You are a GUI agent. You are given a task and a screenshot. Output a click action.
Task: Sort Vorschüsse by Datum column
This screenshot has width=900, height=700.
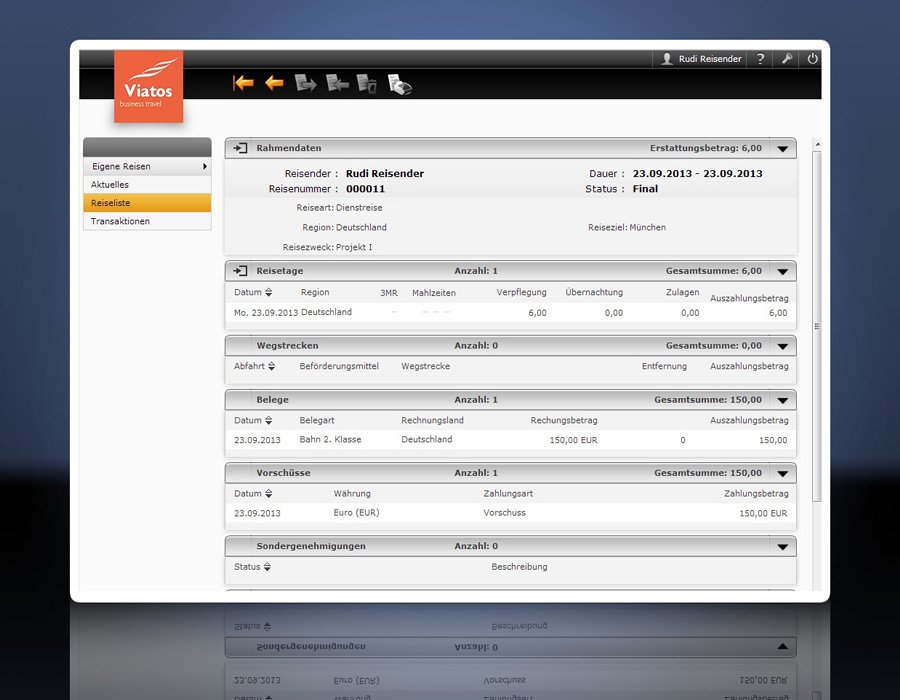pyautogui.click(x=268, y=493)
